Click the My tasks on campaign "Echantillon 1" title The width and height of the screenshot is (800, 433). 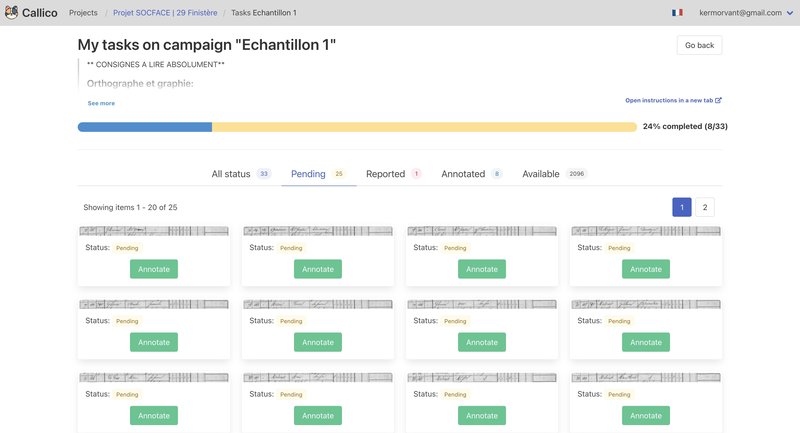point(207,45)
